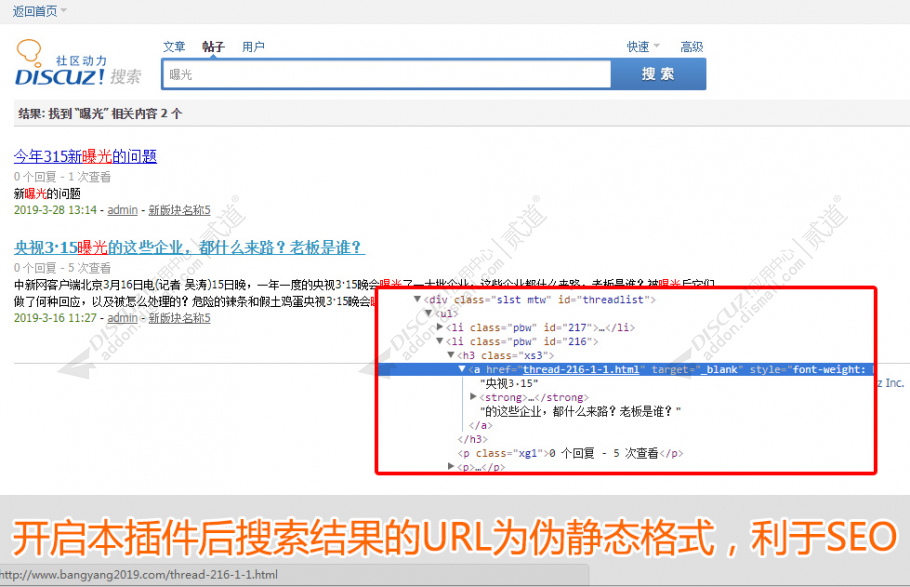Click the date 2019-3-16 11:27
Screen dimensions: 910x587
click(x=55, y=318)
